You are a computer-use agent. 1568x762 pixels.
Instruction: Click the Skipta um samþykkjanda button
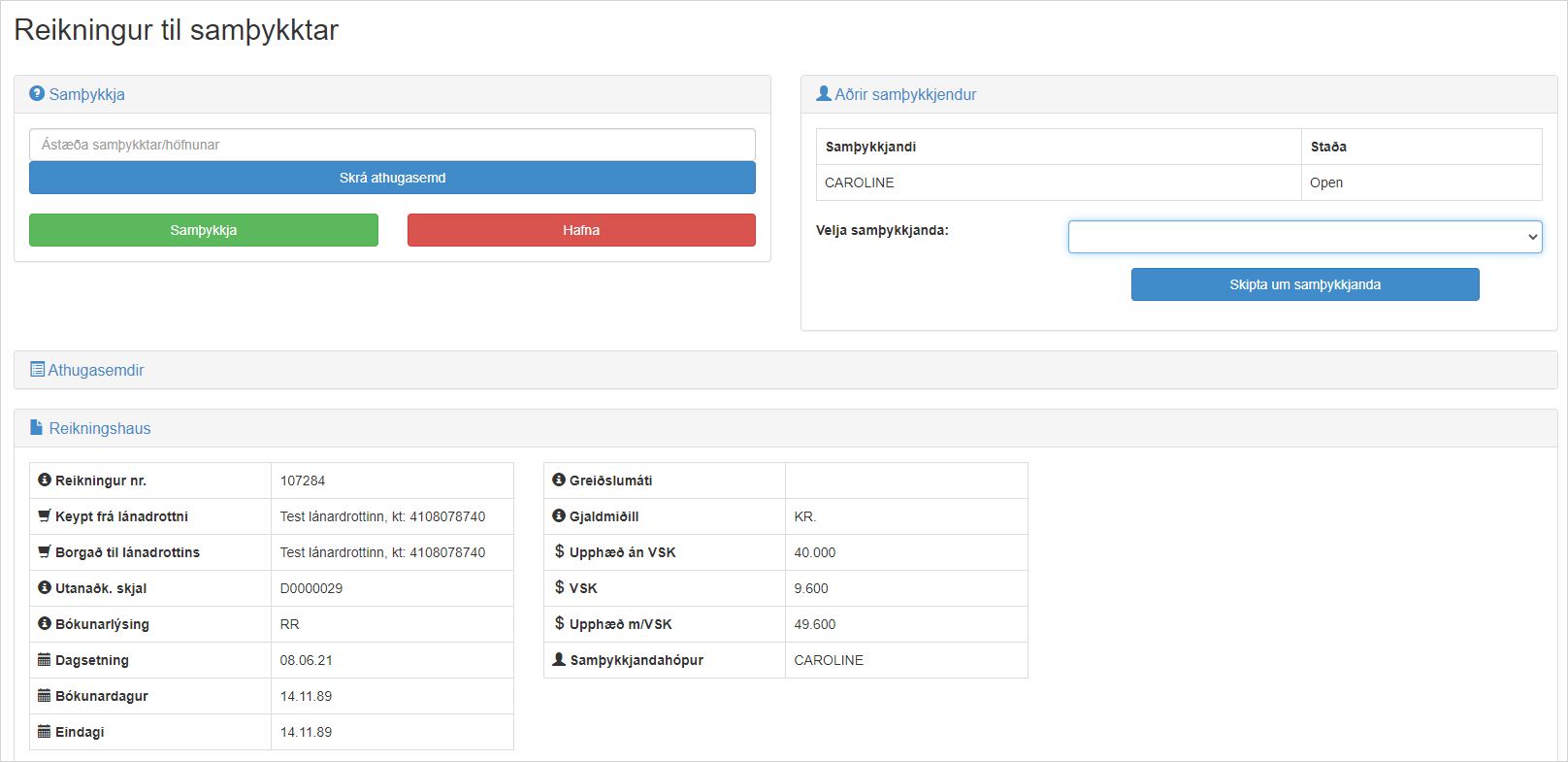1304,284
